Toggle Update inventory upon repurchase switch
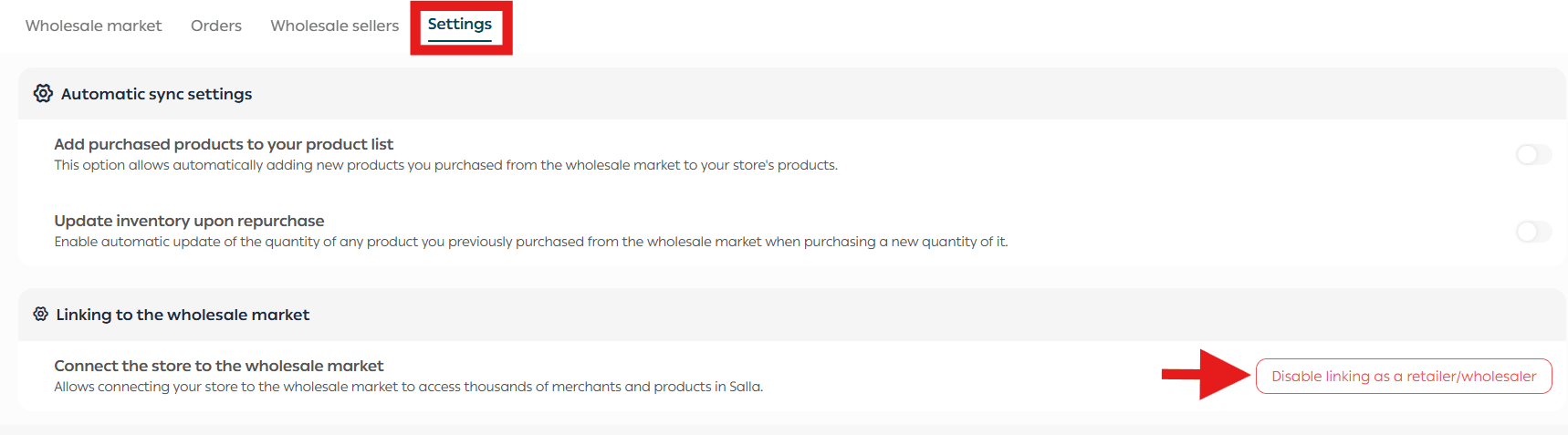 click(x=1533, y=232)
